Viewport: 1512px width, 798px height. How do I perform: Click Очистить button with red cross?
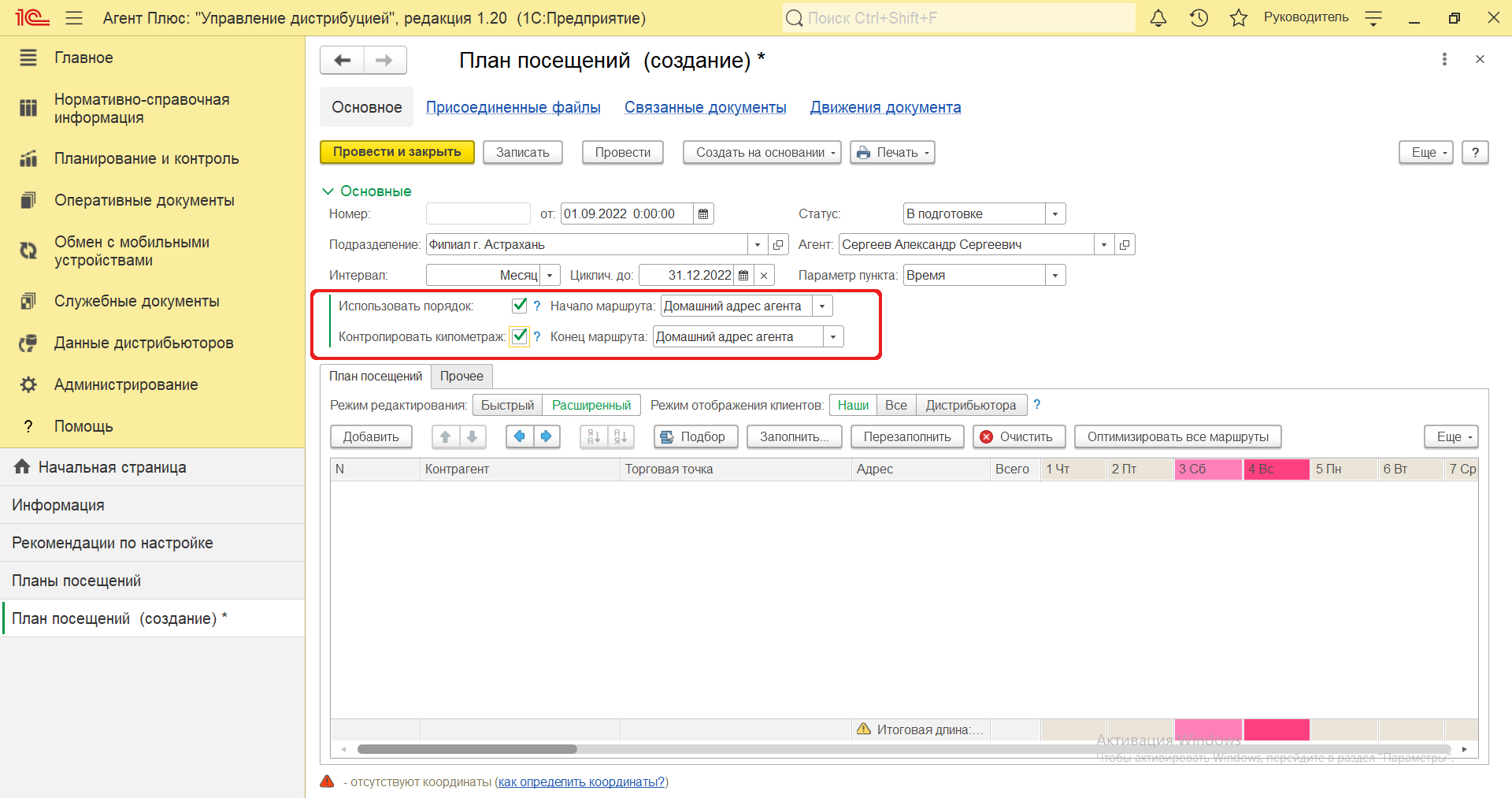click(x=1019, y=436)
